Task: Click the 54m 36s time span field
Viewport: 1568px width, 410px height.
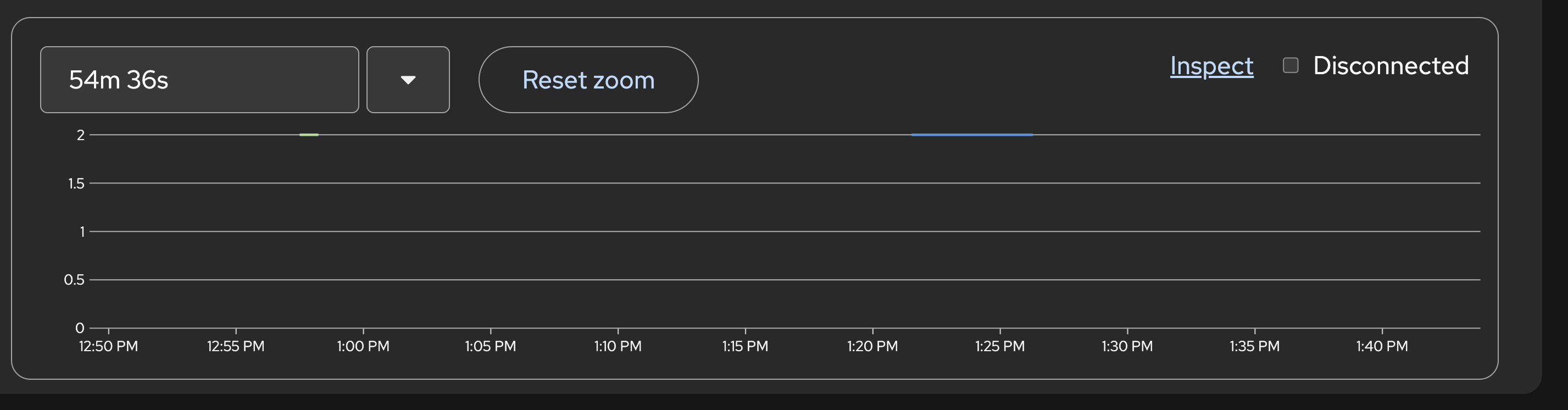Action: pyautogui.click(x=199, y=80)
